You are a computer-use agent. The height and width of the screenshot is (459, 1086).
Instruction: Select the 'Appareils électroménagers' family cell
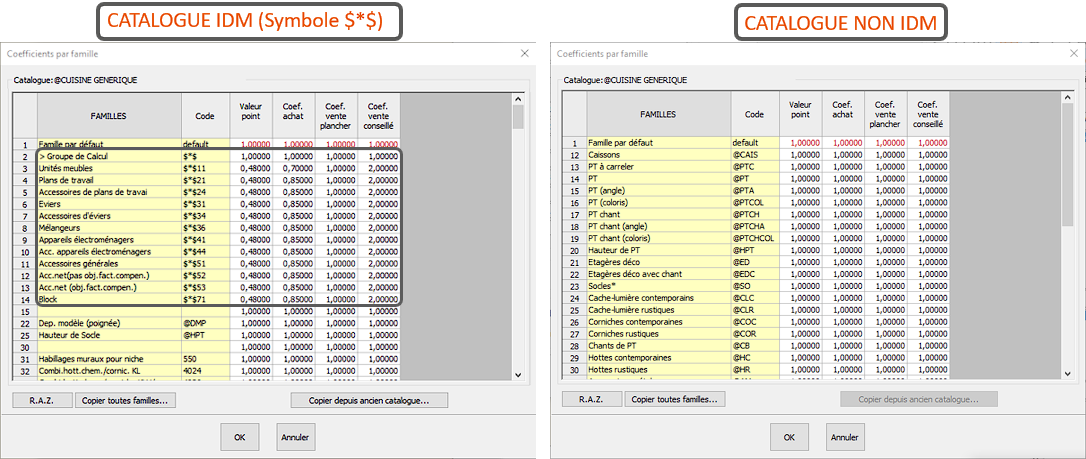pyautogui.click(x=109, y=240)
